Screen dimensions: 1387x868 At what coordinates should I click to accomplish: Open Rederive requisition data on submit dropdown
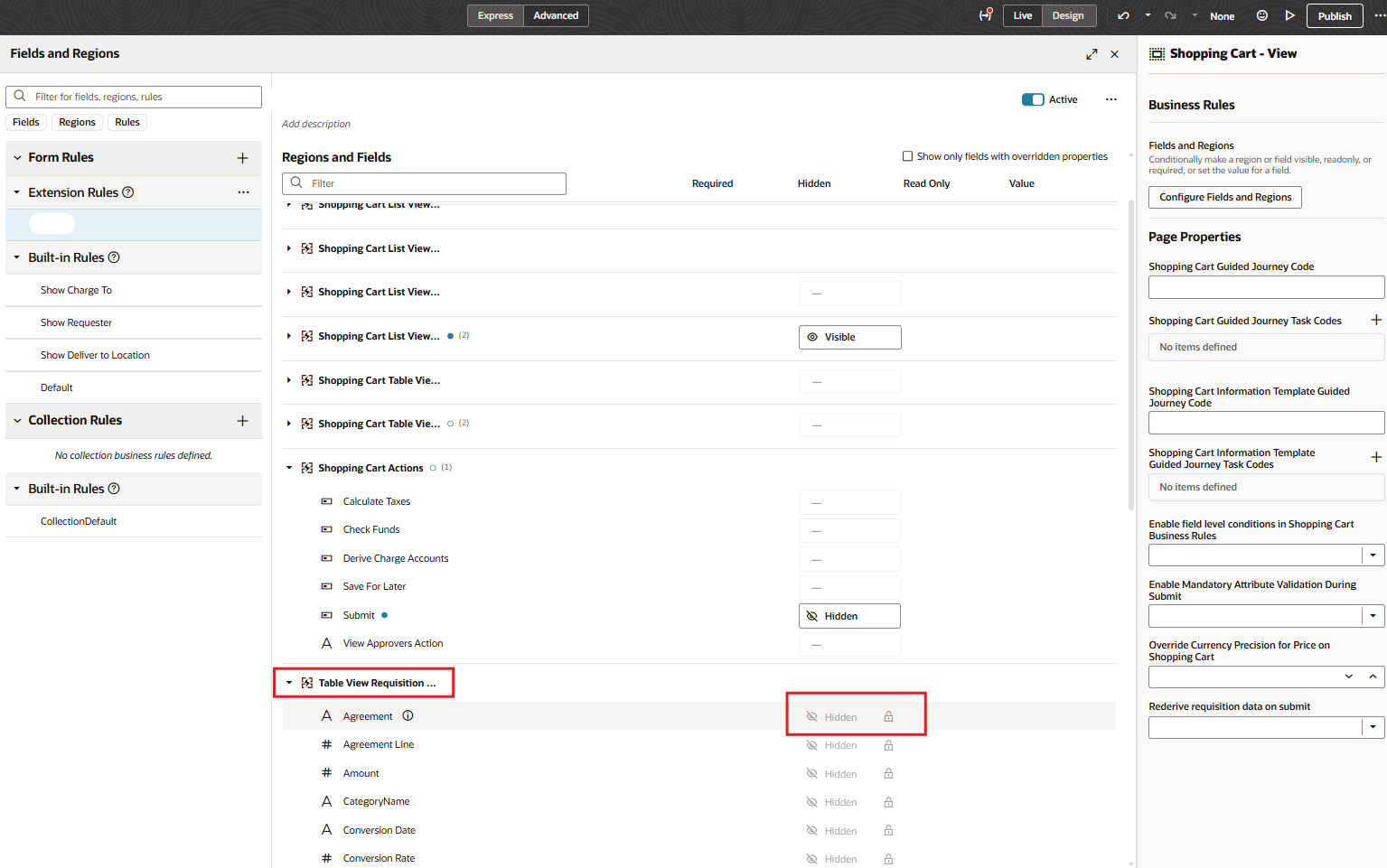point(1373,726)
